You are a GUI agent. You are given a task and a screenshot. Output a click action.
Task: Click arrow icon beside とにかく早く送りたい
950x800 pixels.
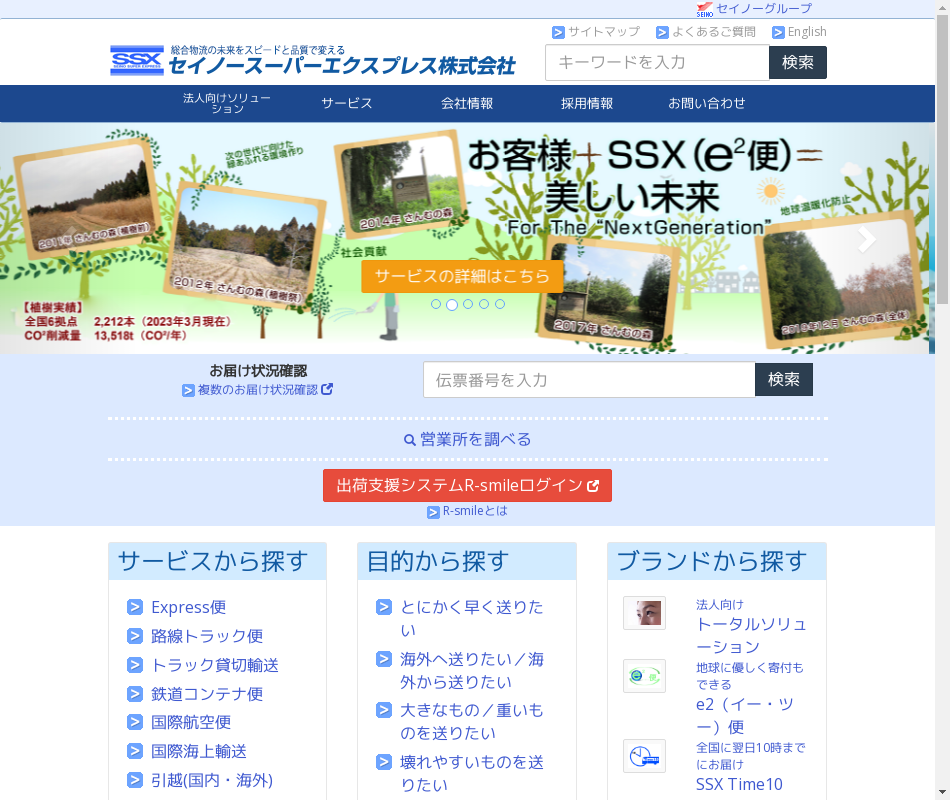[384, 607]
